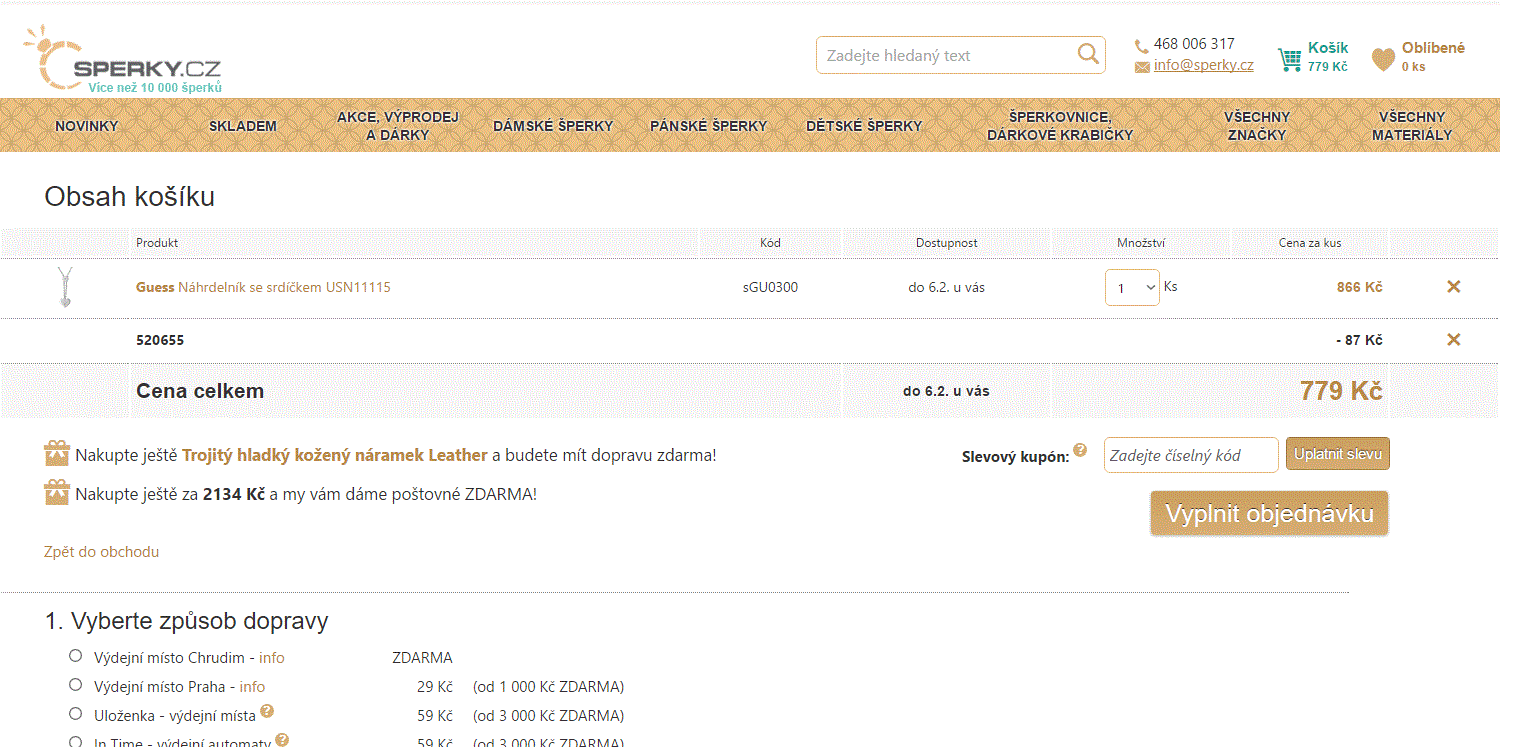This screenshot has width=1522, height=747.
Task: Select Výdejní místo Chrudim delivery option
Action: pos(76,656)
